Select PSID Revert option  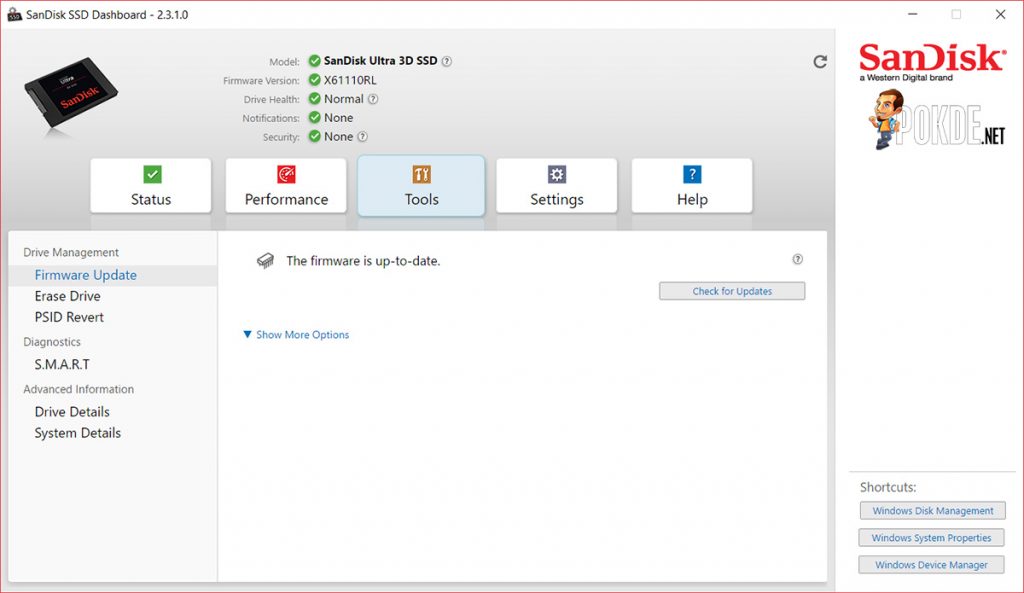pos(69,317)
